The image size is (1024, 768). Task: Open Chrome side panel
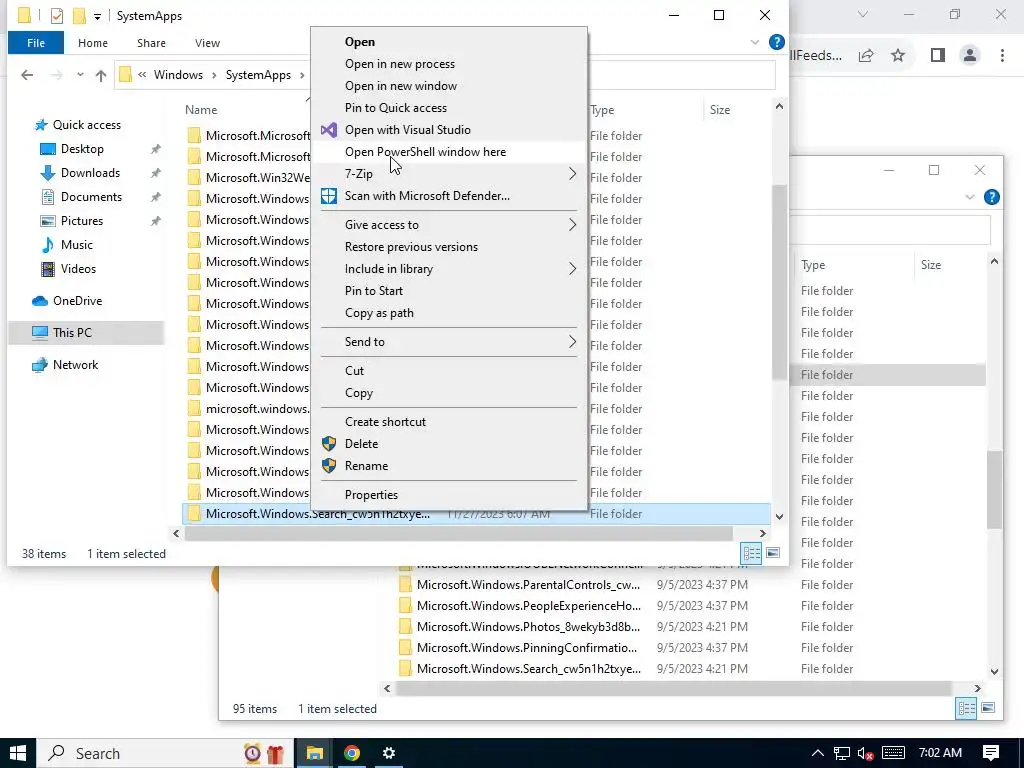938,56
